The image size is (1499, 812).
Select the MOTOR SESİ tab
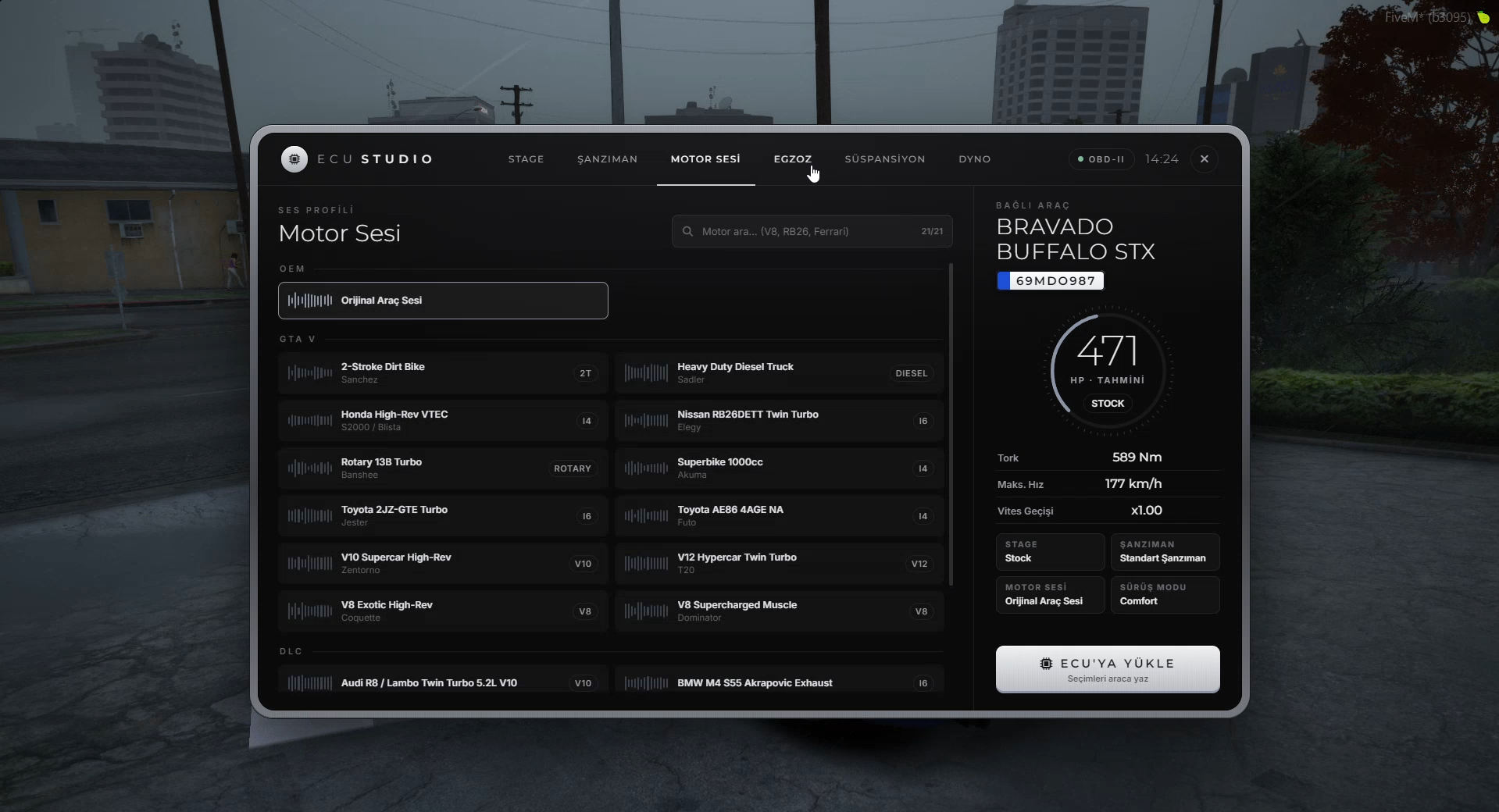(x=705, y=158)
